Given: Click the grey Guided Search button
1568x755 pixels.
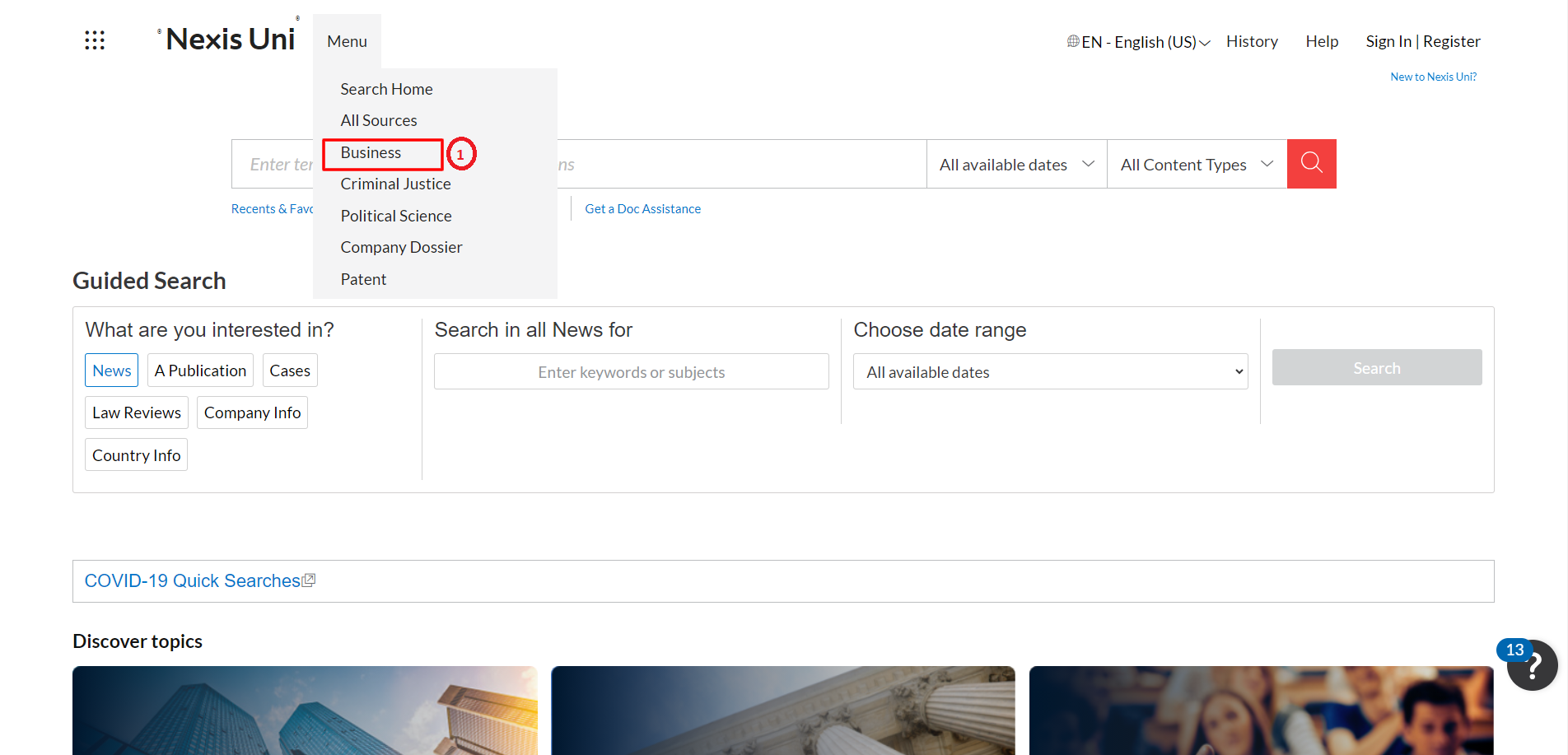Looking at the screenshot, I should pos(1376,367).
